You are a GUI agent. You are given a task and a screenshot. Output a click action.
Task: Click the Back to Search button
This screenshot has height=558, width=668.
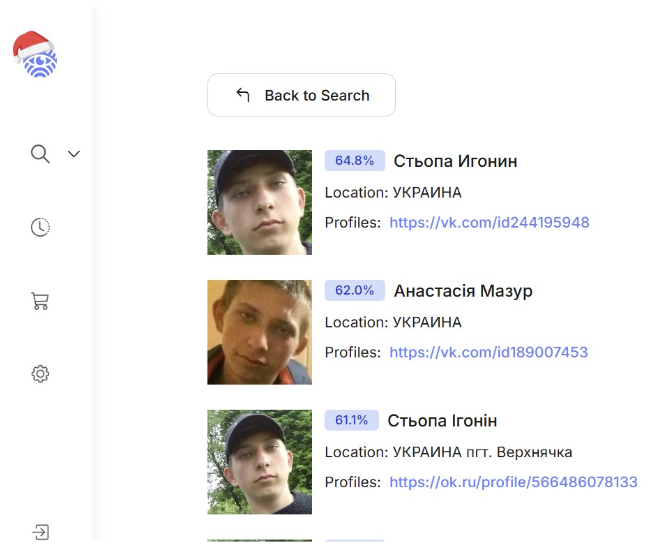pyautogui.click(x=301, y=95)
